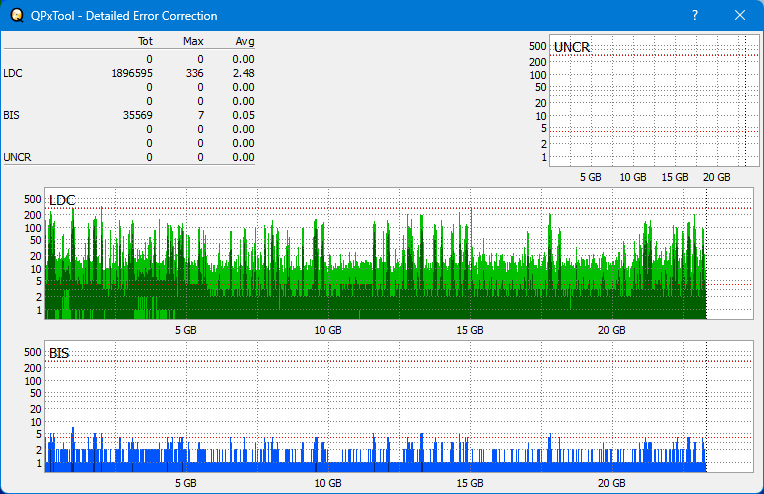
Task: Click the BIS graph title label
Action: 59,353
